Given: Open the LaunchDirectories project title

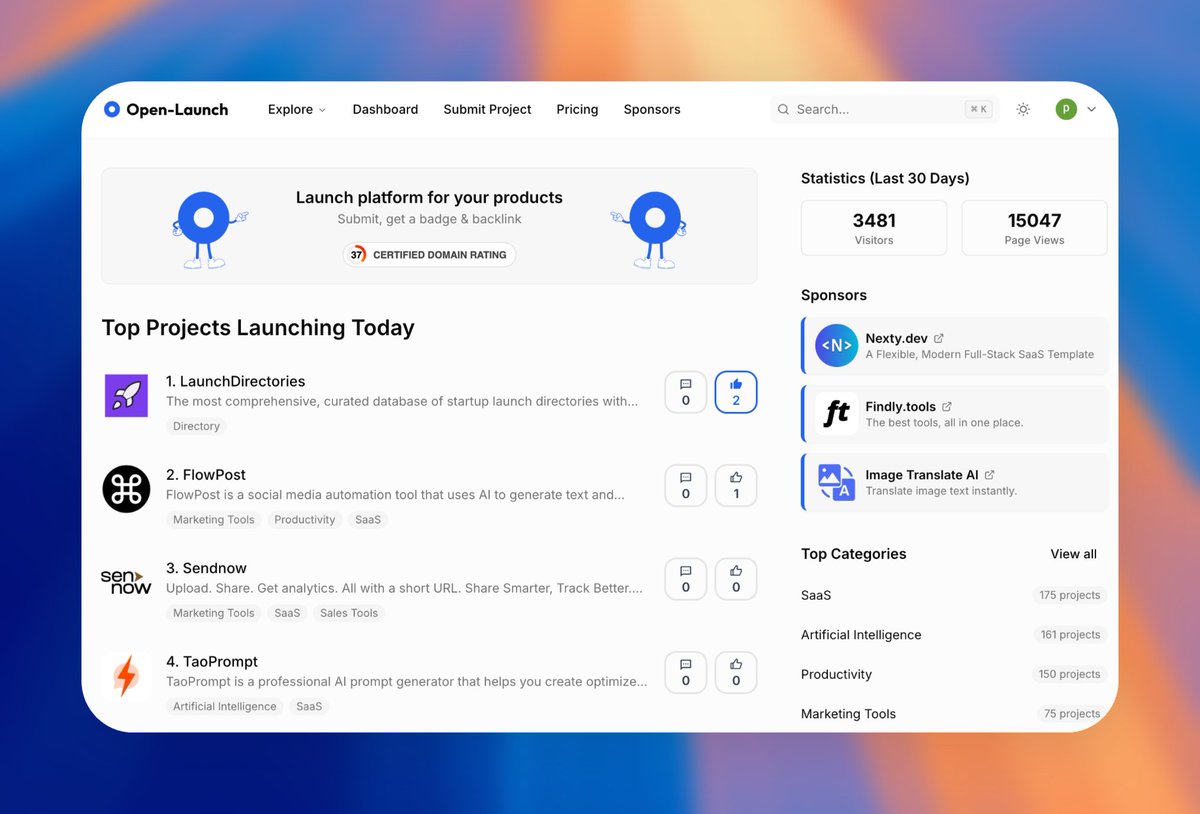Looking at the screenshot, I should 236,381.
